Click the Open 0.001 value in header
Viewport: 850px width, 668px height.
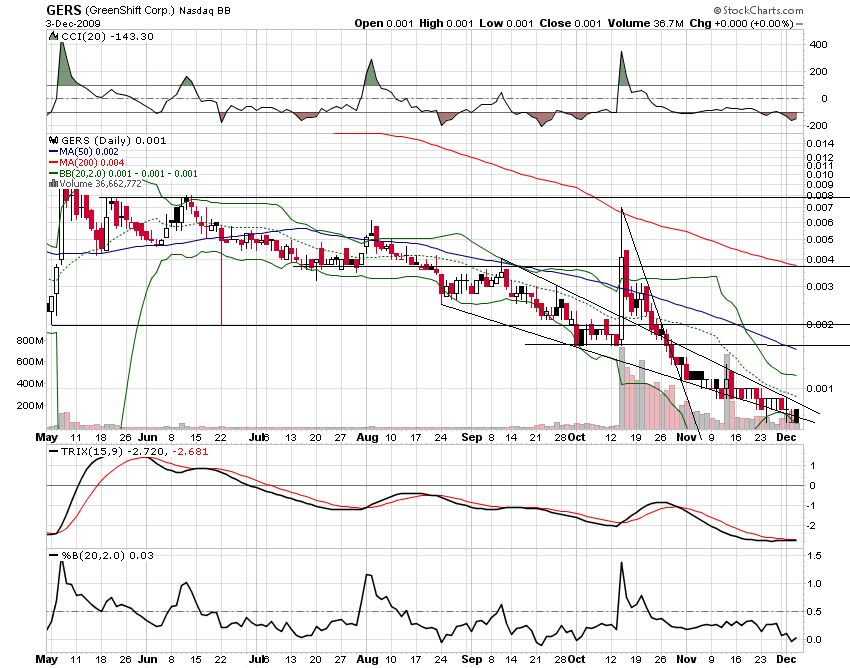[x=384, y=23]
